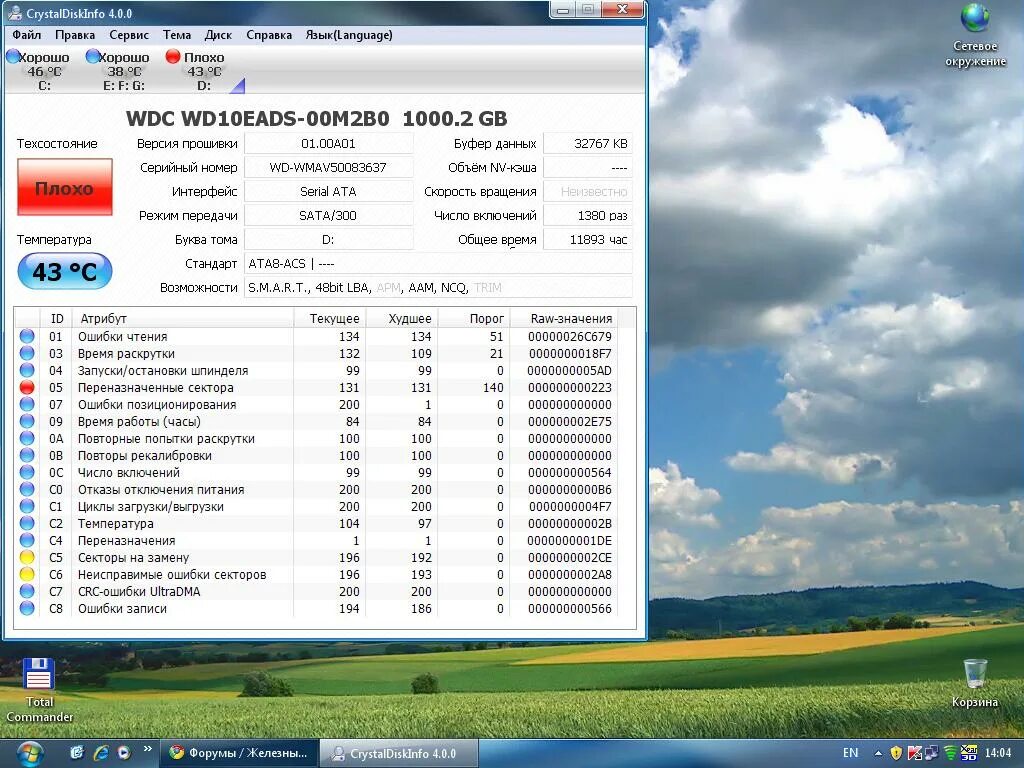
Task: Click yellow dot of Неисправимые ошибки секторов
Action: coord(27,574)
